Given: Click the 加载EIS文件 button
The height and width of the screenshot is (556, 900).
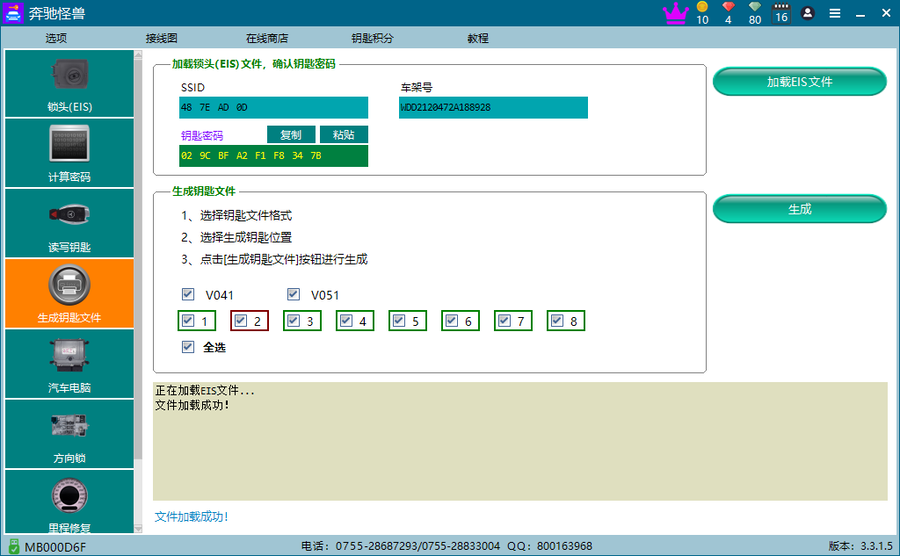Looking at the screenshot, I should [x=799, y=82].
